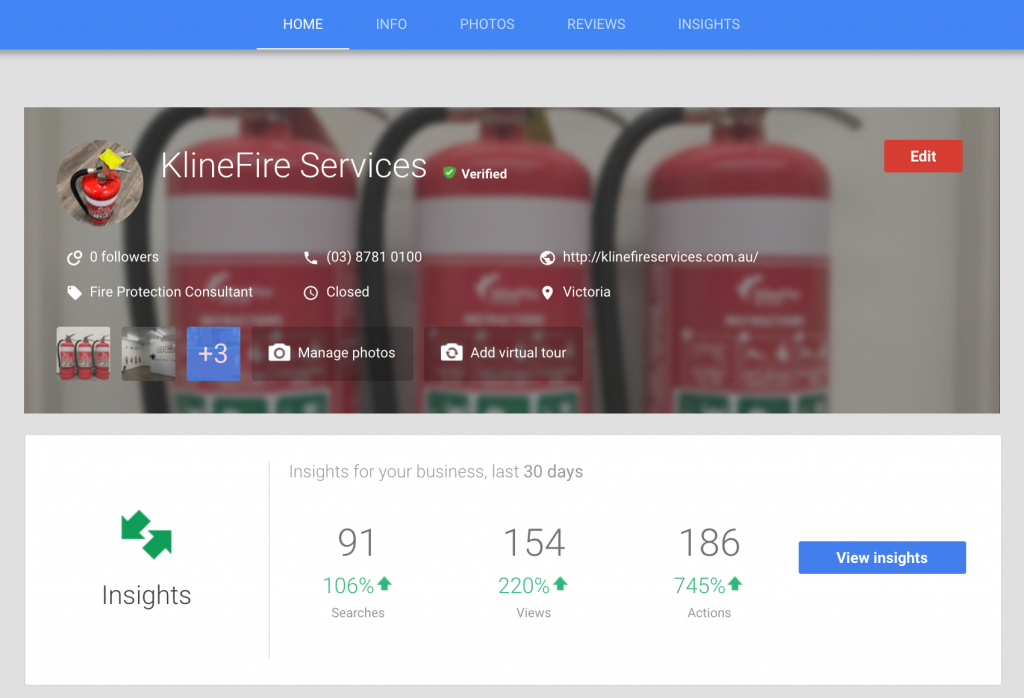The image size is (1024, 698).
Task: Click the green up arrow beside 220%
Action: 560,584
